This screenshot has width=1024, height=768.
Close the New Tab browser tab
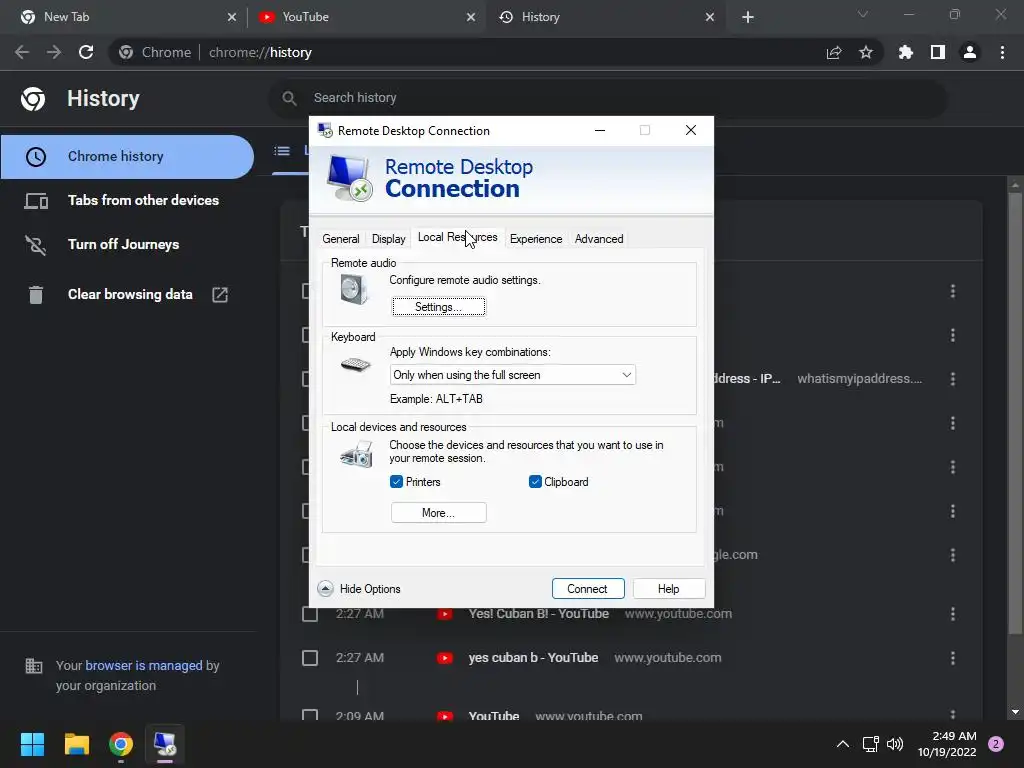pyautogui.click(x=232, y=17)
